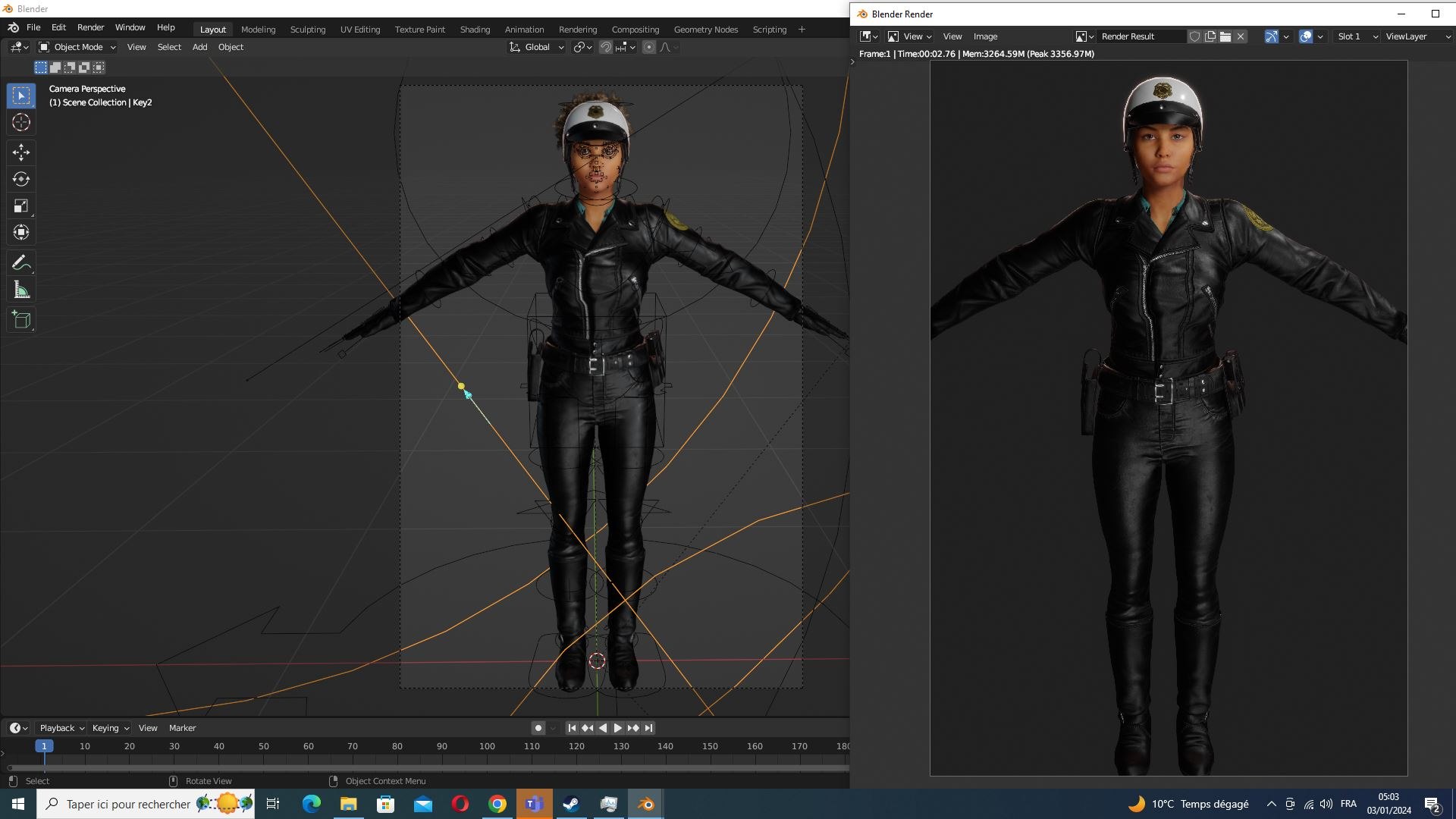The width and height of the screenshot is (1456, 819).
Task: Open the Help menu
Action: coord(165,27)
